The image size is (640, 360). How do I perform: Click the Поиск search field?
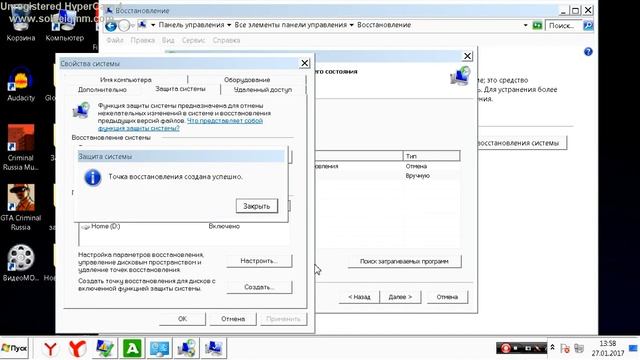tap(564, 25)
